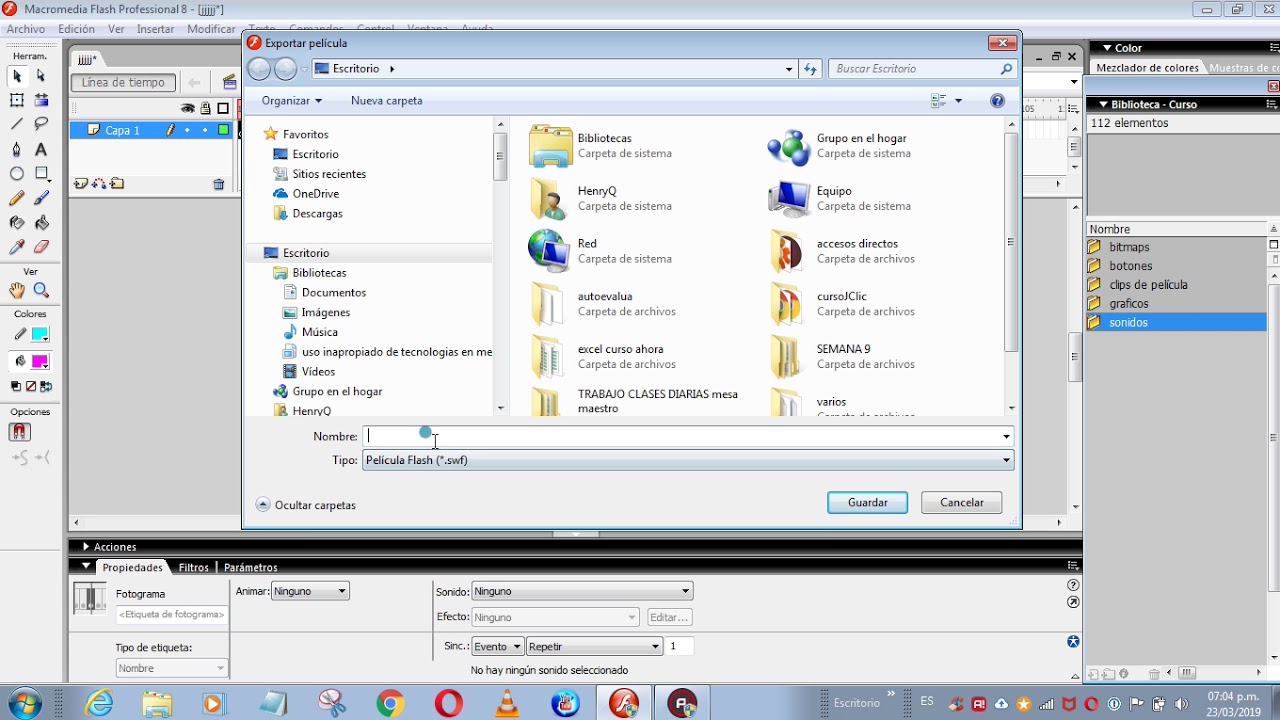
Task: Open the Archivo menu
Action: tap(25, 29)
